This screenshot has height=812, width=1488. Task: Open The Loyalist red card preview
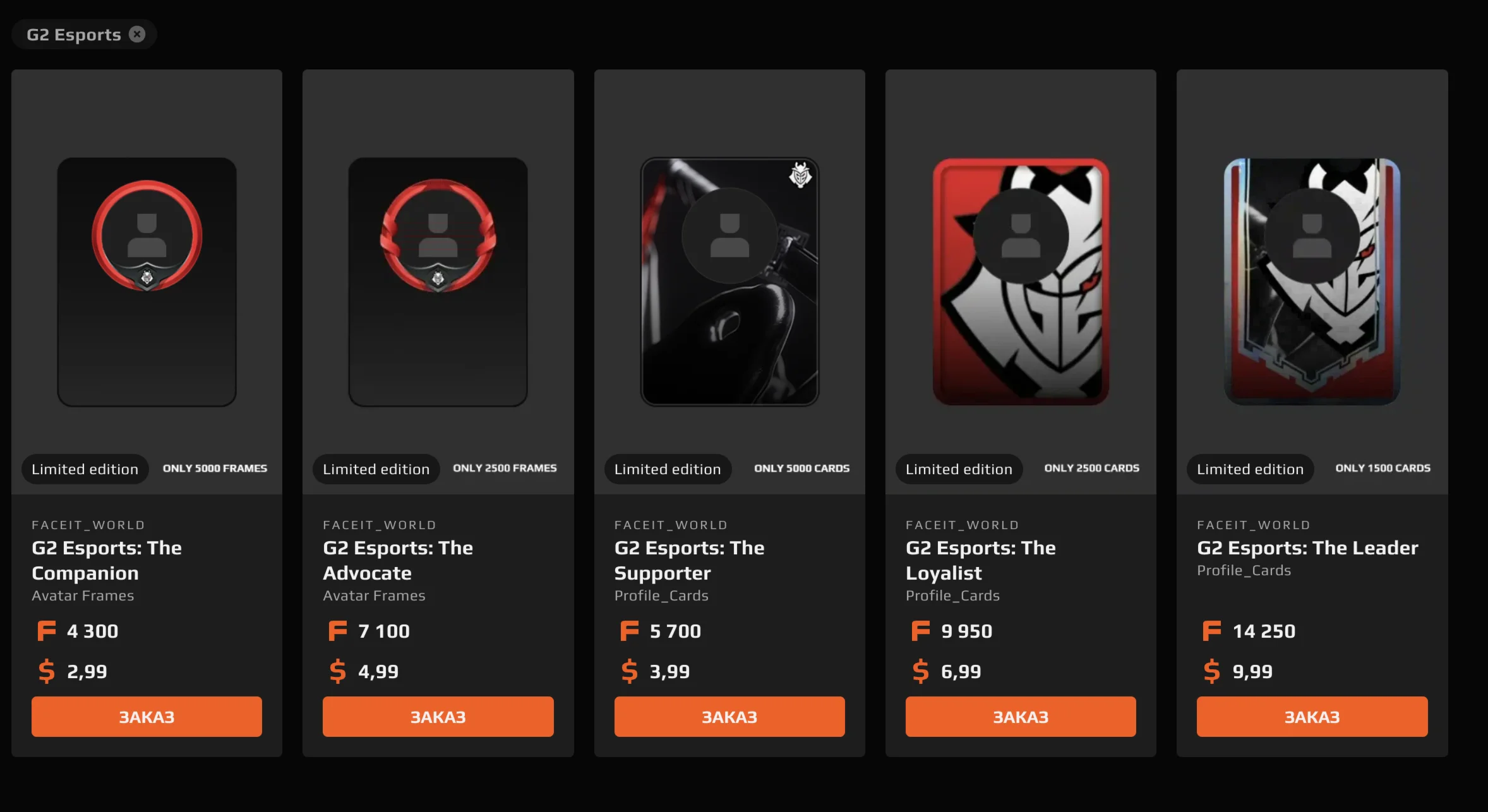click(1021, 282)
